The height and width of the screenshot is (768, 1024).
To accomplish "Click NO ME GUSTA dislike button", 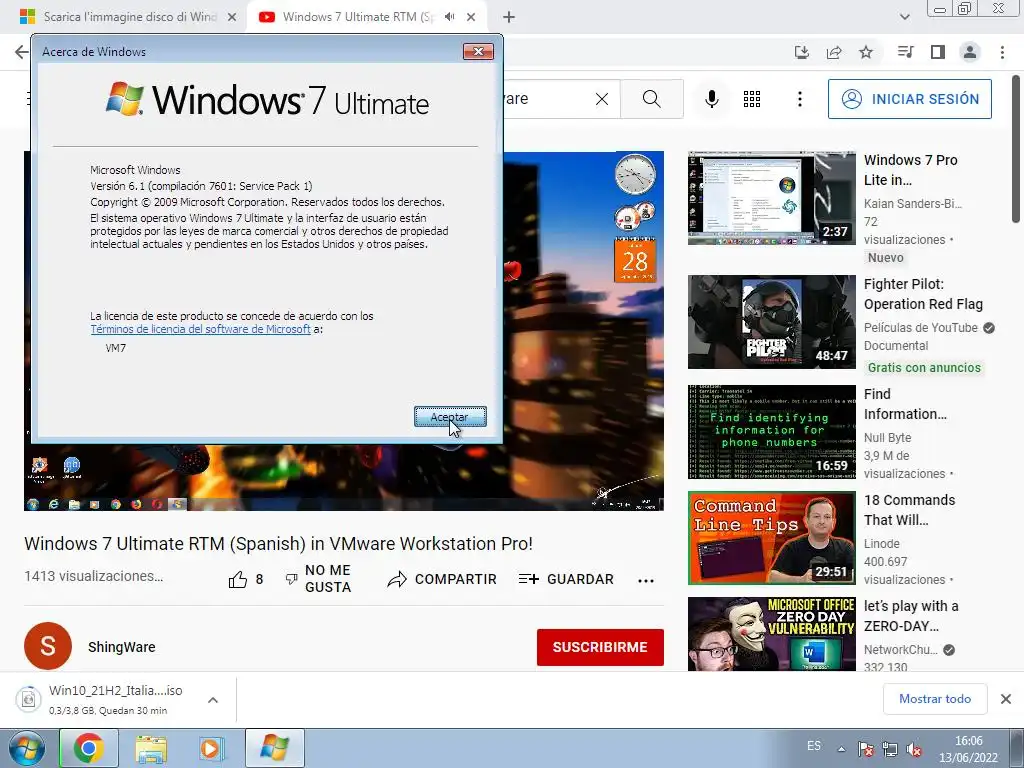I will point(319,579).
